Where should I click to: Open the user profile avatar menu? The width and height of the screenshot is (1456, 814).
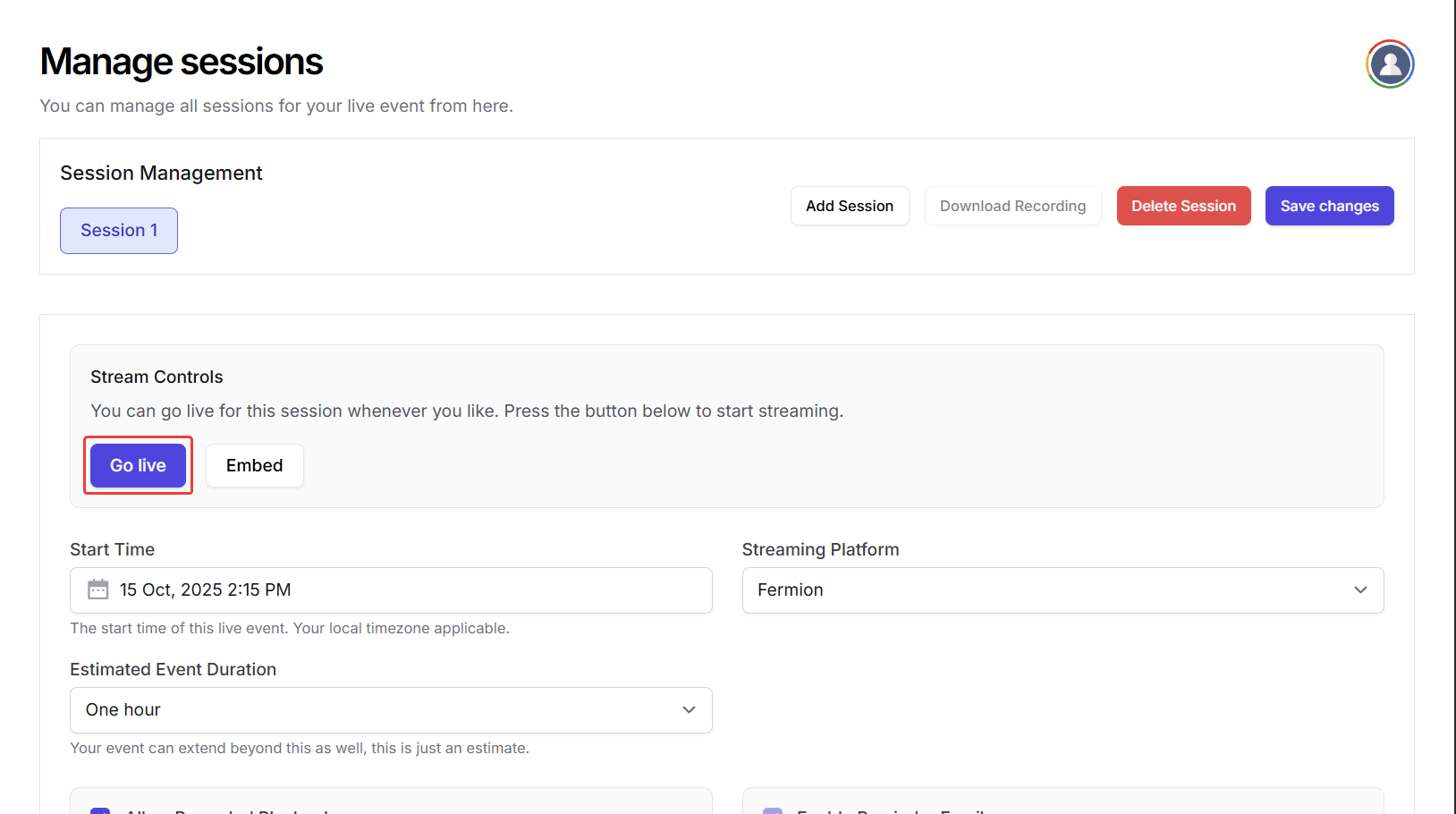pos(1390,64)
